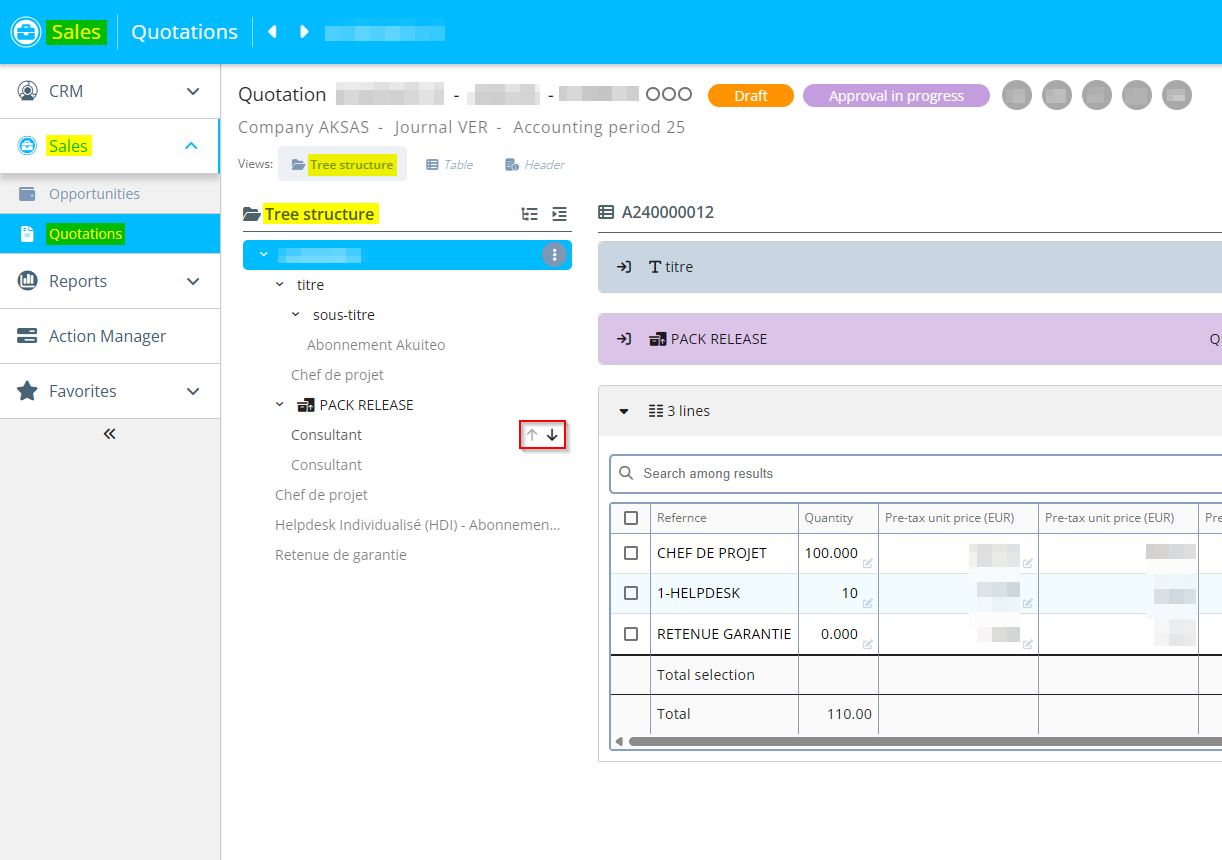Viewport: 1222px width, 860px height.
Task: Collapse the 3 lines section
Action: (x=624, y=411)
